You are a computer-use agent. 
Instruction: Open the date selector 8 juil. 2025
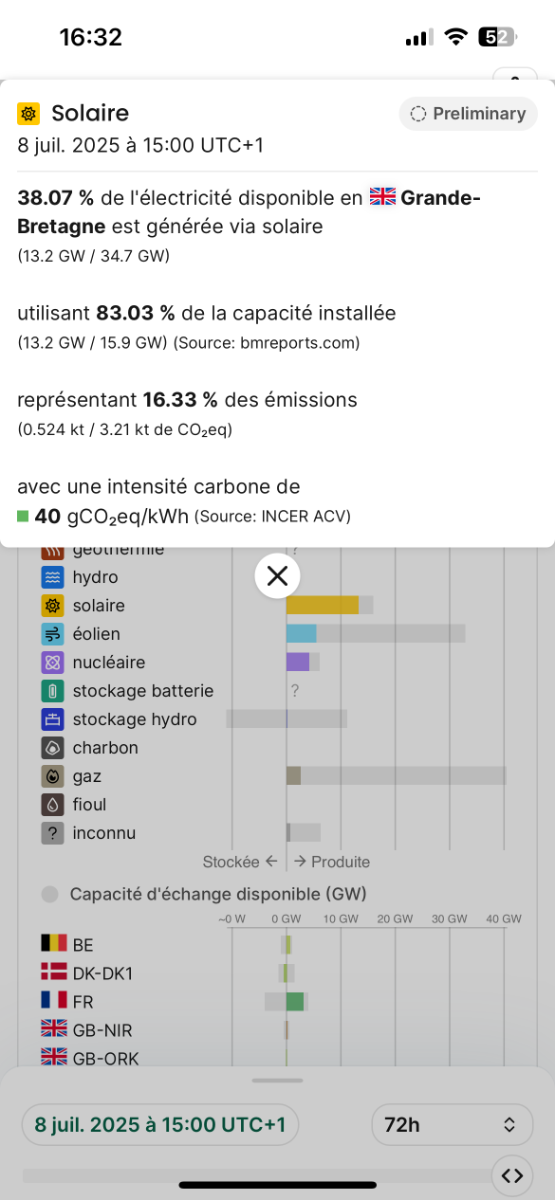160,1125
